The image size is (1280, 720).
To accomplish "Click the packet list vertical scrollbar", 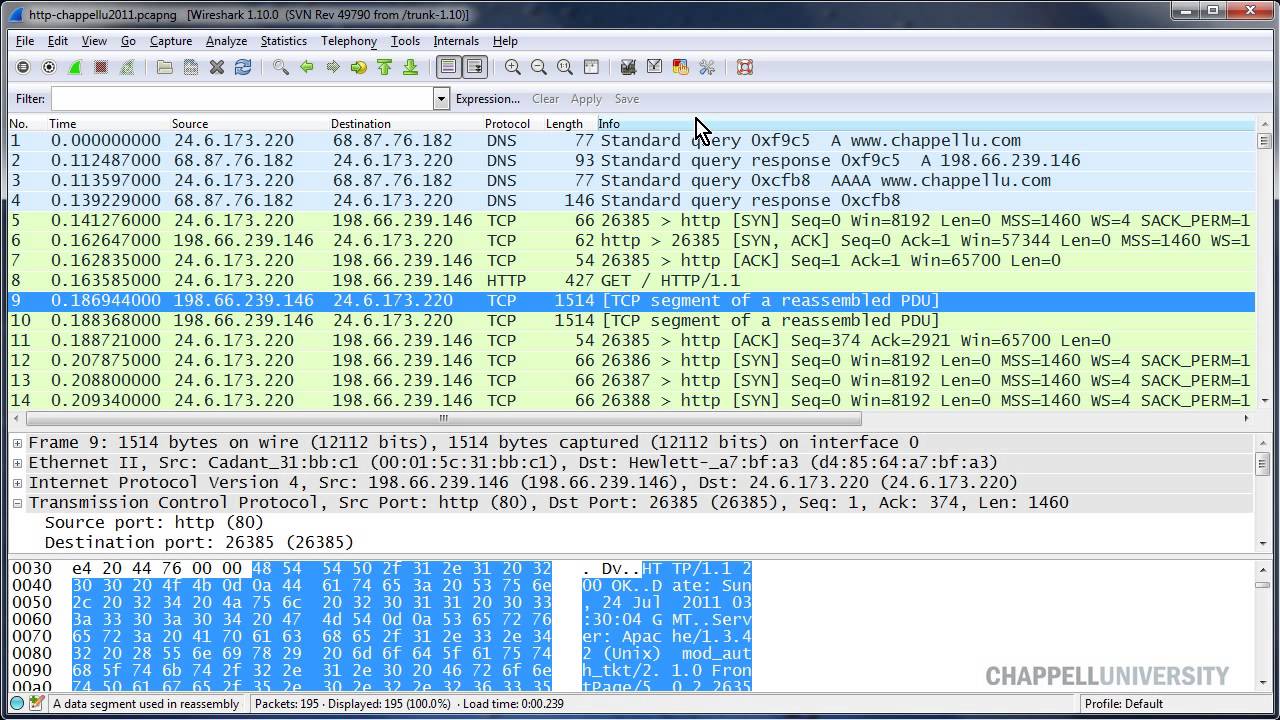I will [1264, 141].
